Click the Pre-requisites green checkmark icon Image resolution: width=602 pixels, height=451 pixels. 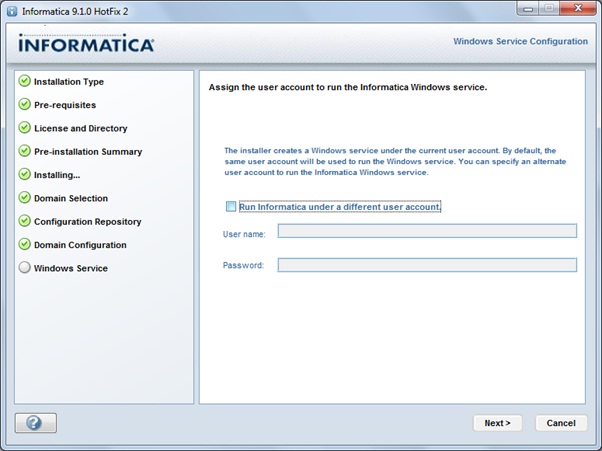point(25,104)
